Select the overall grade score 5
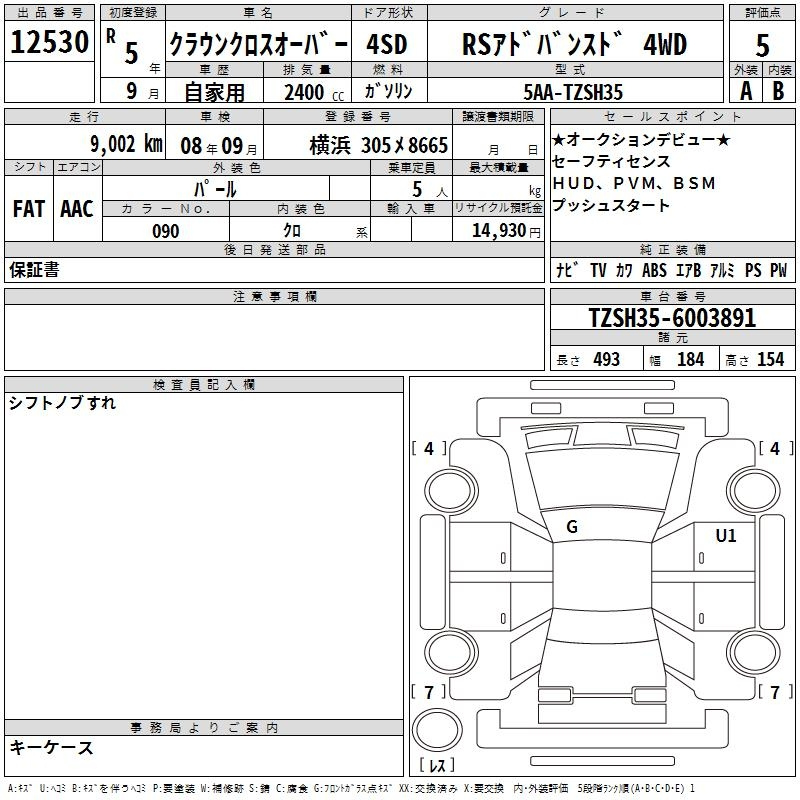 [x=762, y=46]
